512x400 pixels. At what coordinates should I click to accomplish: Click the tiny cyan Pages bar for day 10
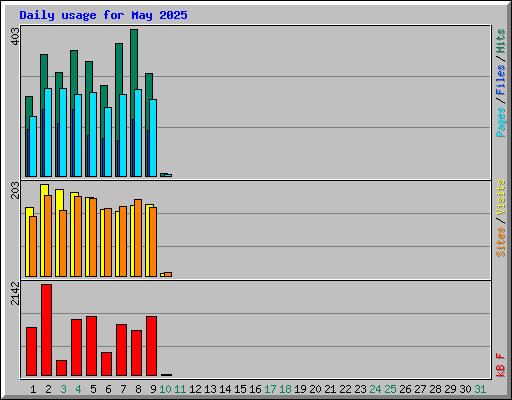168,175
